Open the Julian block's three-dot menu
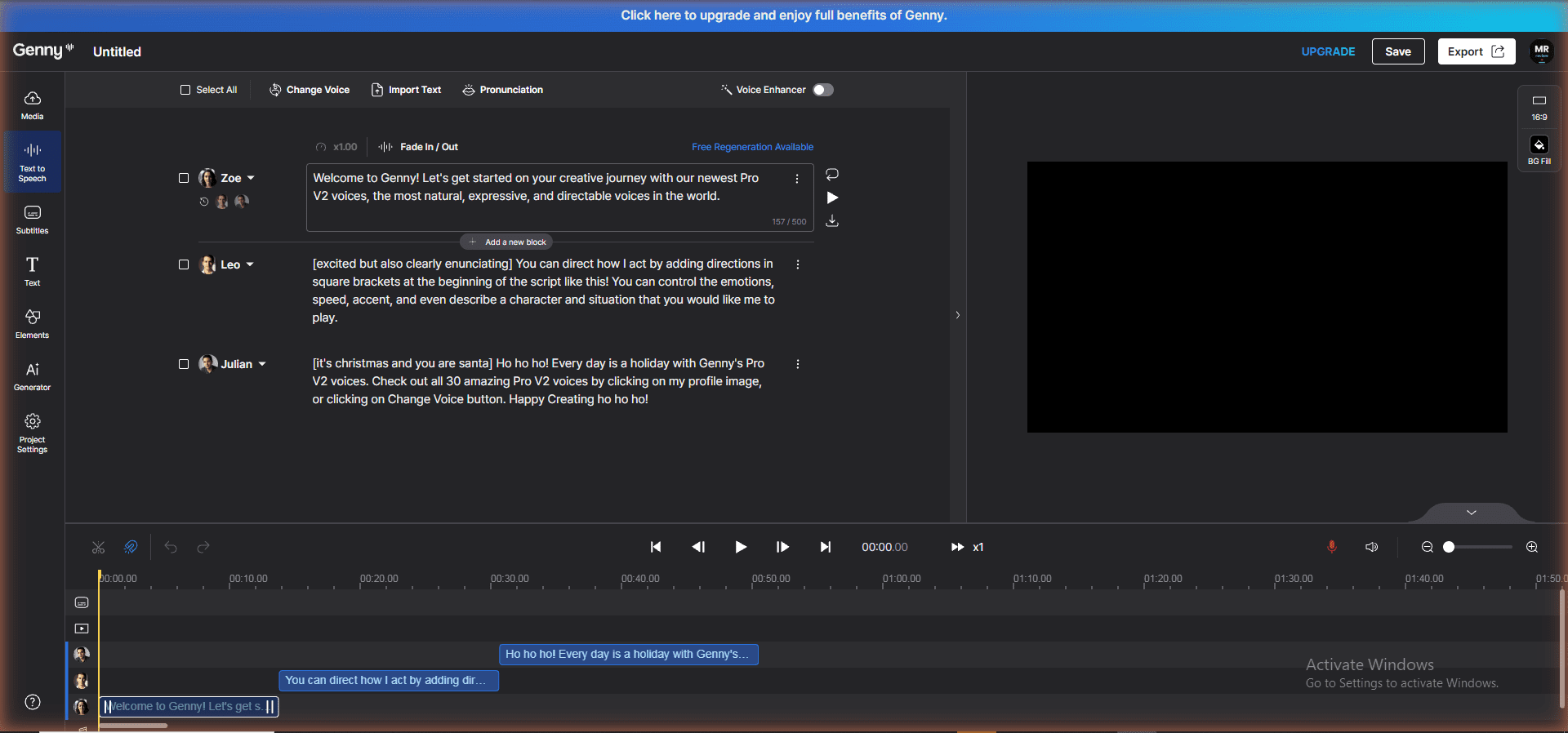This screenshot has width=1568, height=733. click(798, 364)
